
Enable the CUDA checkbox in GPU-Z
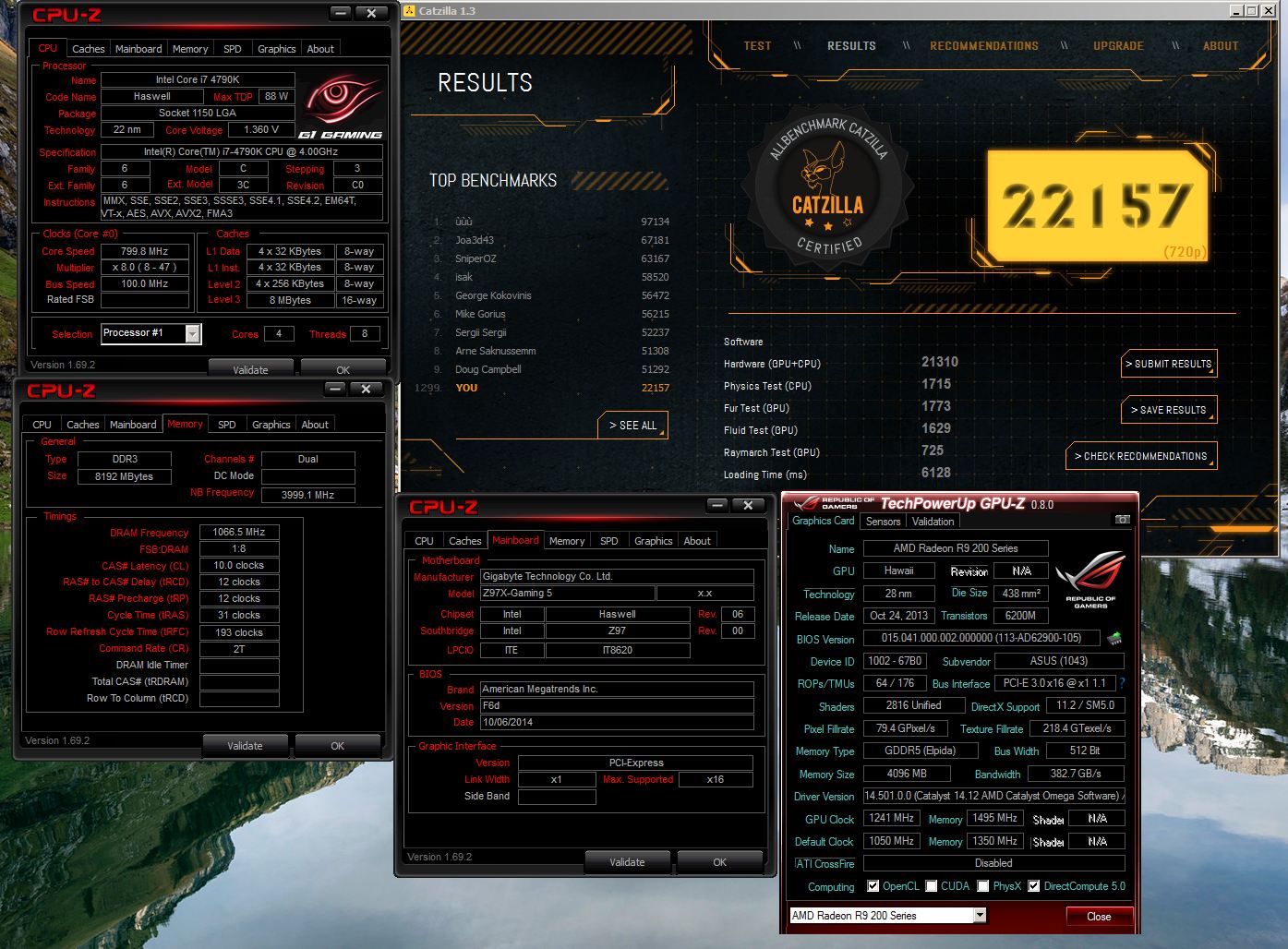pyautogui.click(x=932, y=886)
